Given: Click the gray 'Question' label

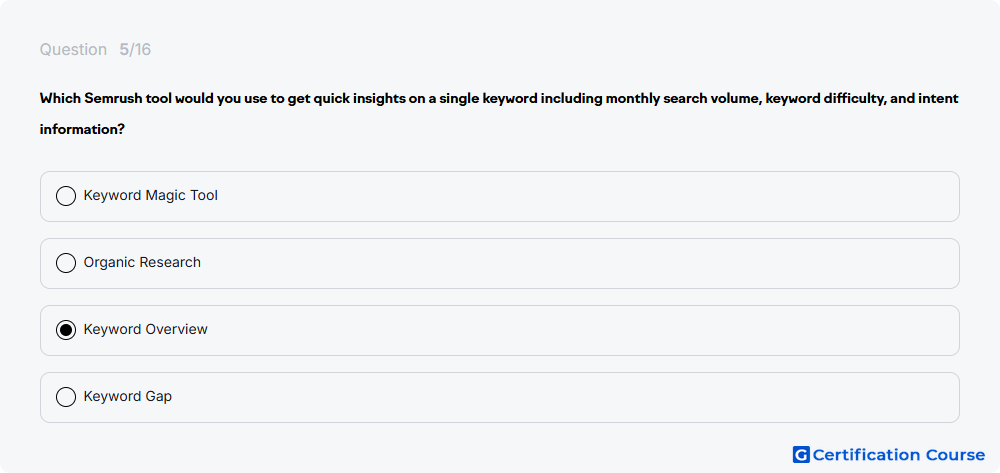Looking at the screenshot, I should [73, 50].
